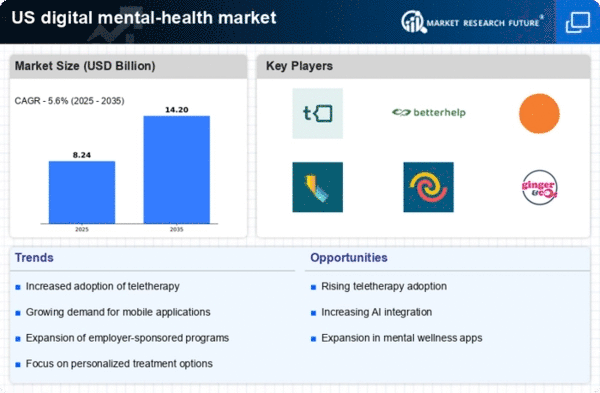Click 'Increased adoption of teletherapy'

[x=103, y=286]
